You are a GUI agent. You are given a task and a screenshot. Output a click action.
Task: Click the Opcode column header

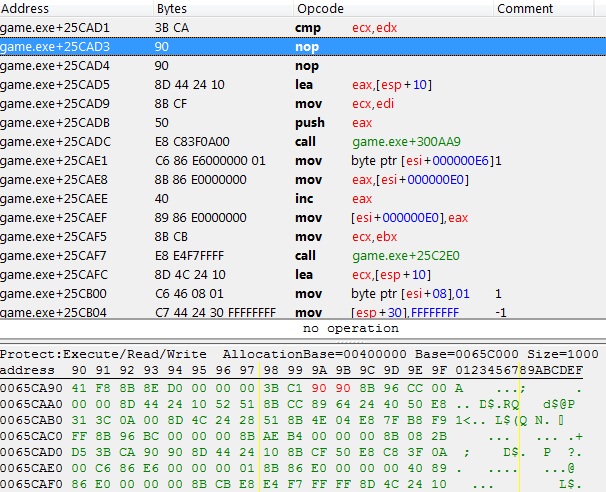pos(393,8)
